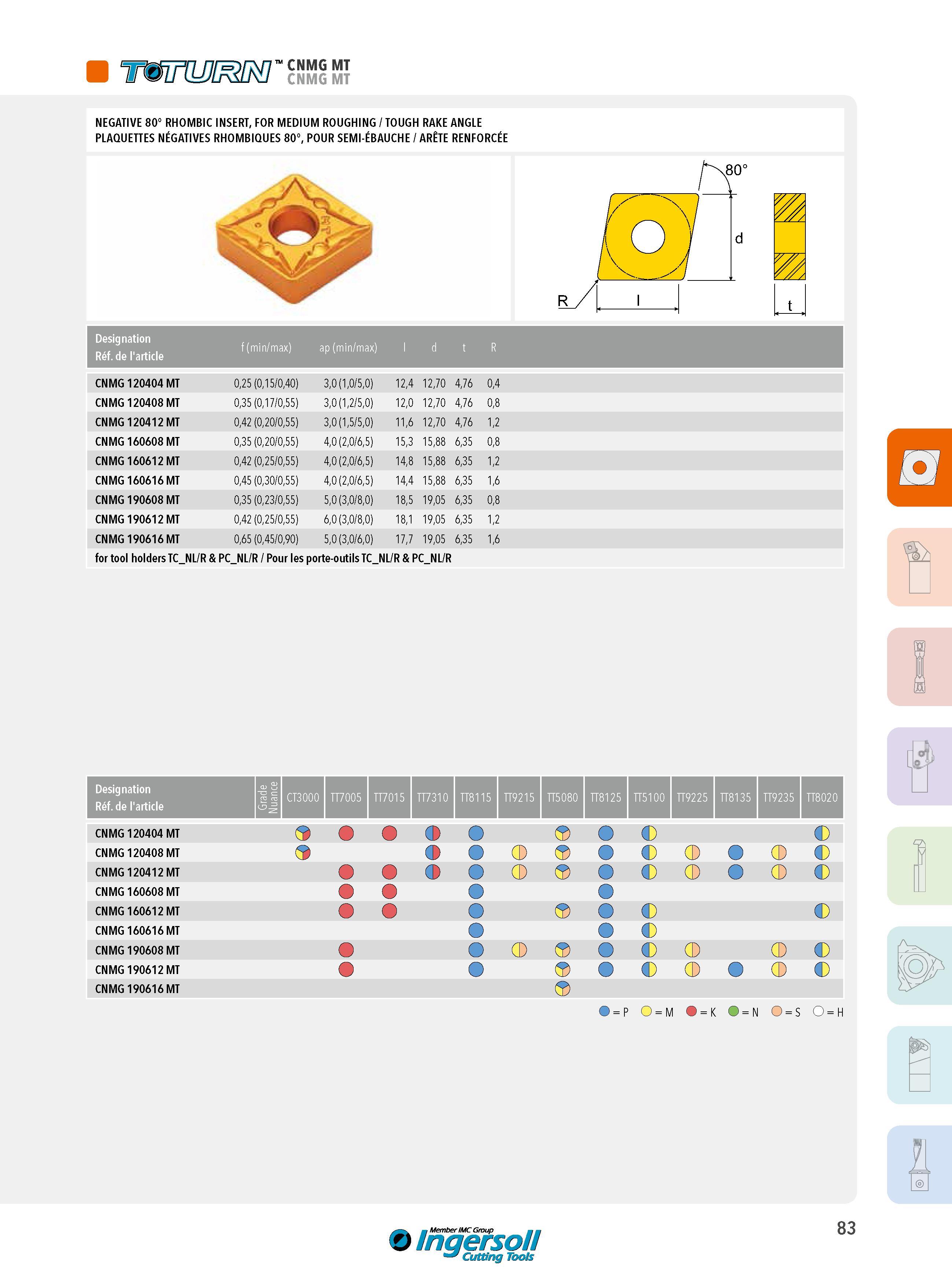Image resolution: width=952 pixels, height=1286 pixels.
Task: Click the TT9215 dot for CNMG 190608 MT
Action: pos(519,950)
